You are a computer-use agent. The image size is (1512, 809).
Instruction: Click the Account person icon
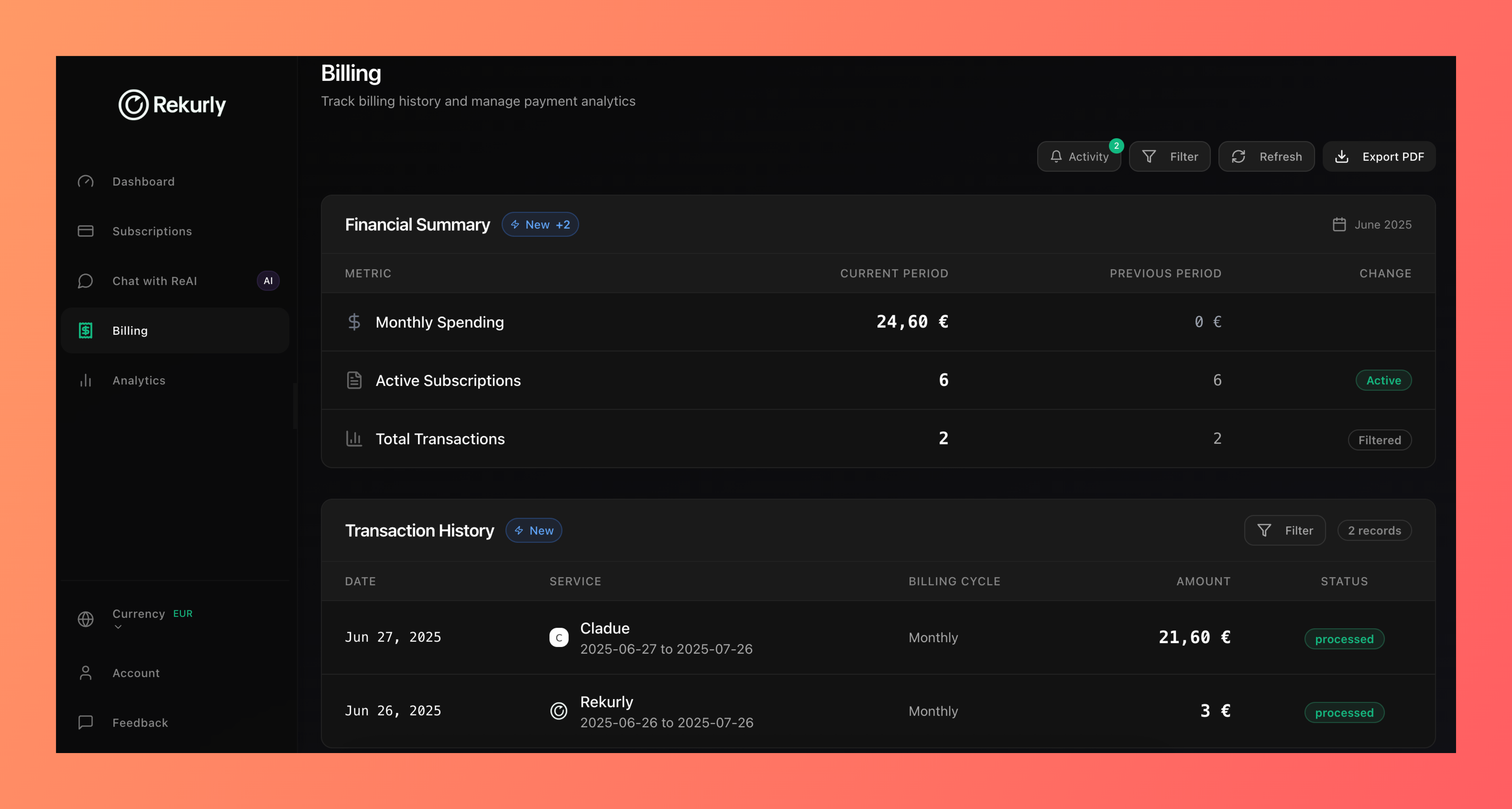(86, 673)
